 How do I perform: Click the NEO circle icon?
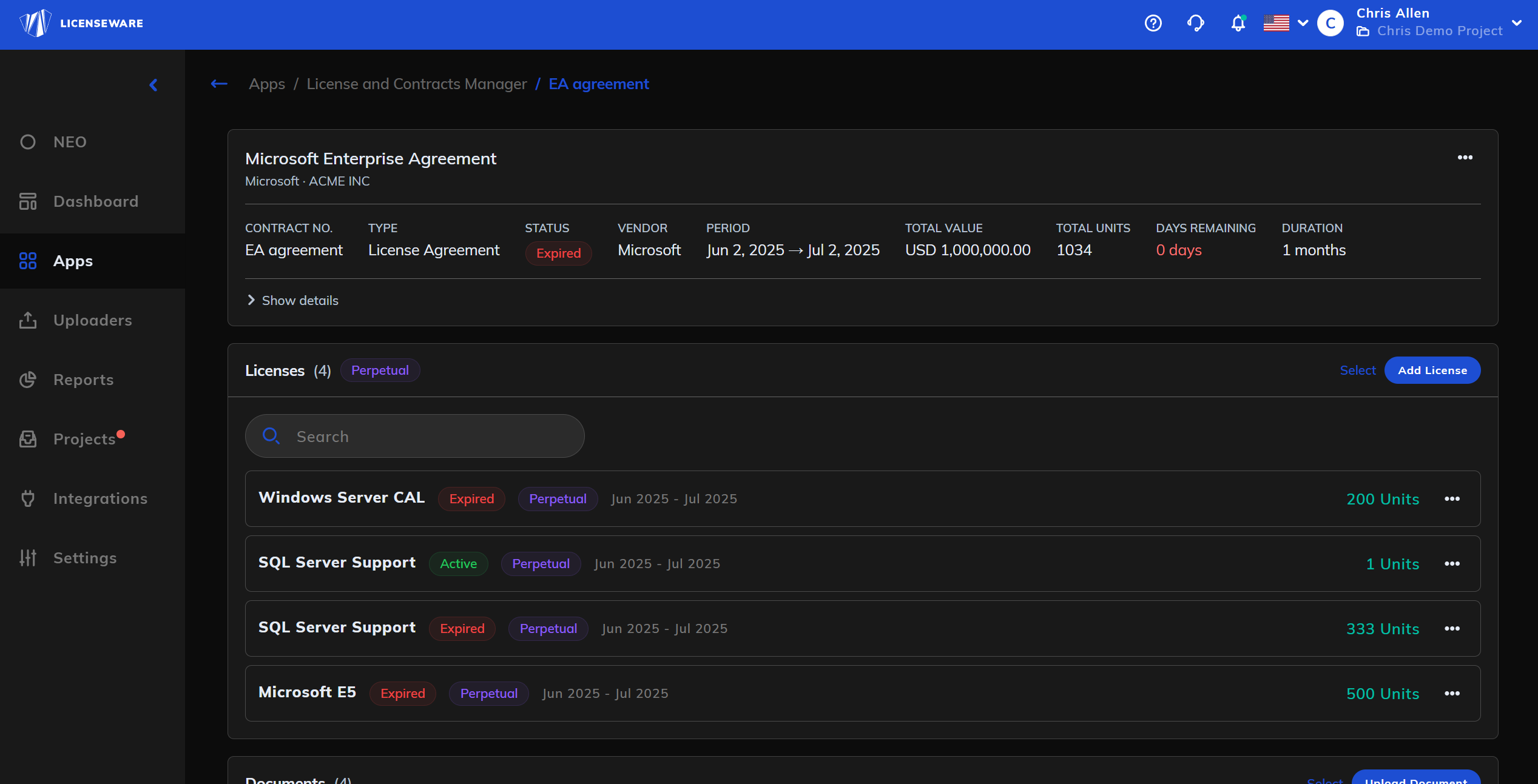click(28, 142)
